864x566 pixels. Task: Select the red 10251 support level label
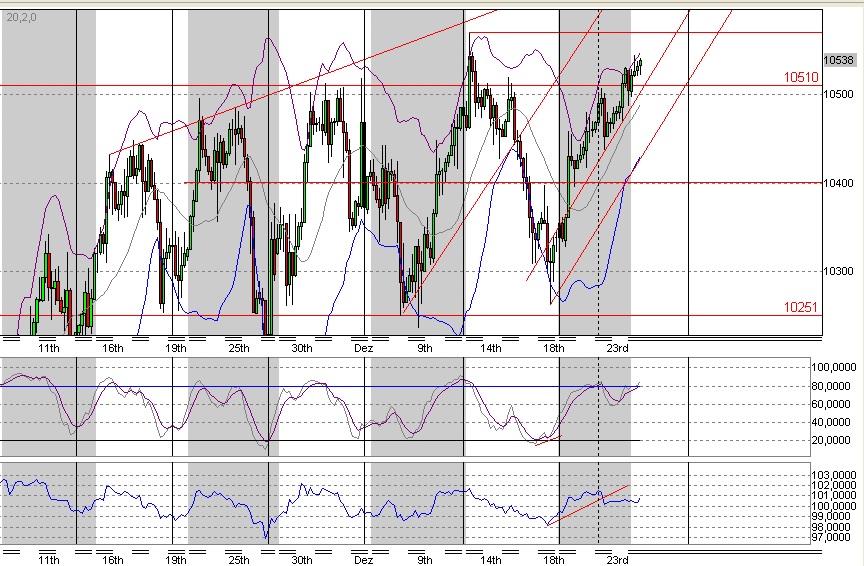tap(798, 305)
